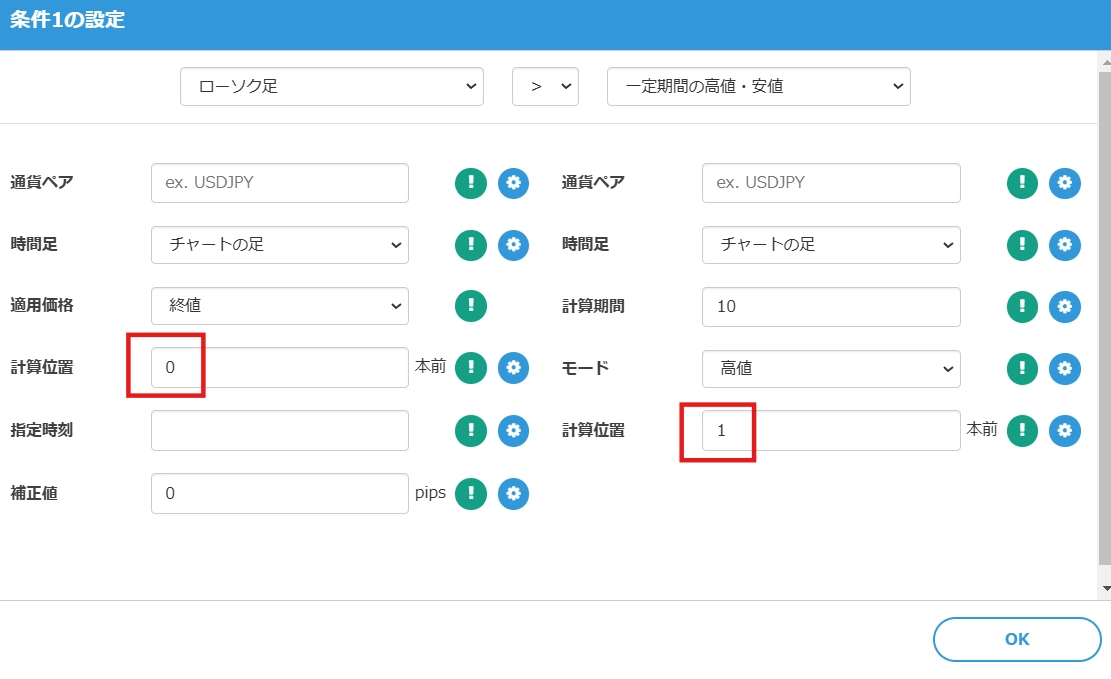Expand the ローソク足 dropdown
1111x679 pixels.
pyautogui.click(x=331, y=87)
